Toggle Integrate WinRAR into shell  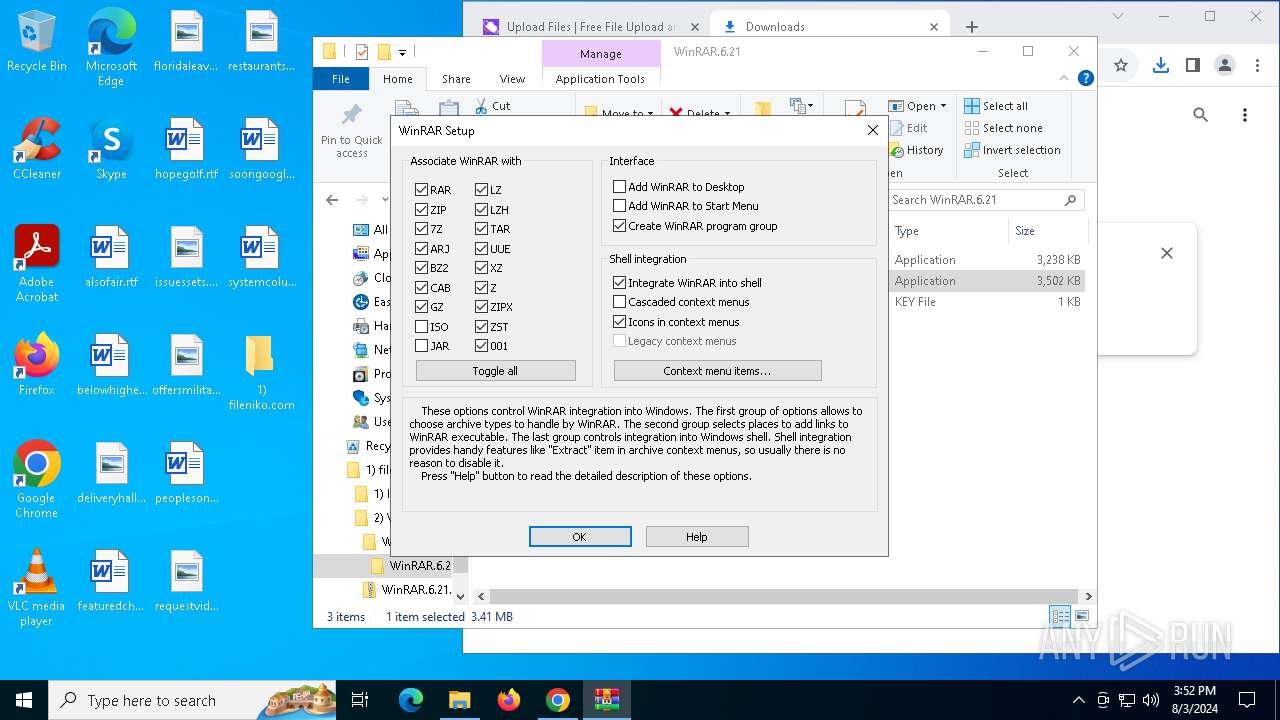[619, 283]
